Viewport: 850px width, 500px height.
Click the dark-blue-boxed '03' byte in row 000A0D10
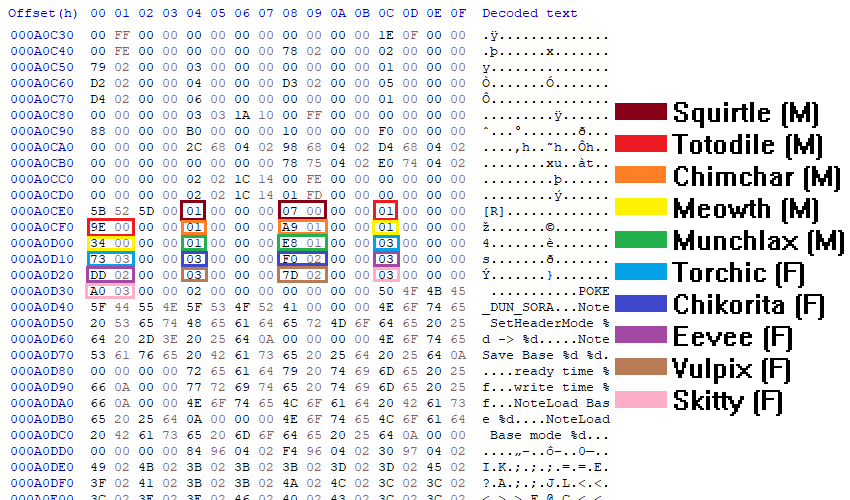(193, 259)
